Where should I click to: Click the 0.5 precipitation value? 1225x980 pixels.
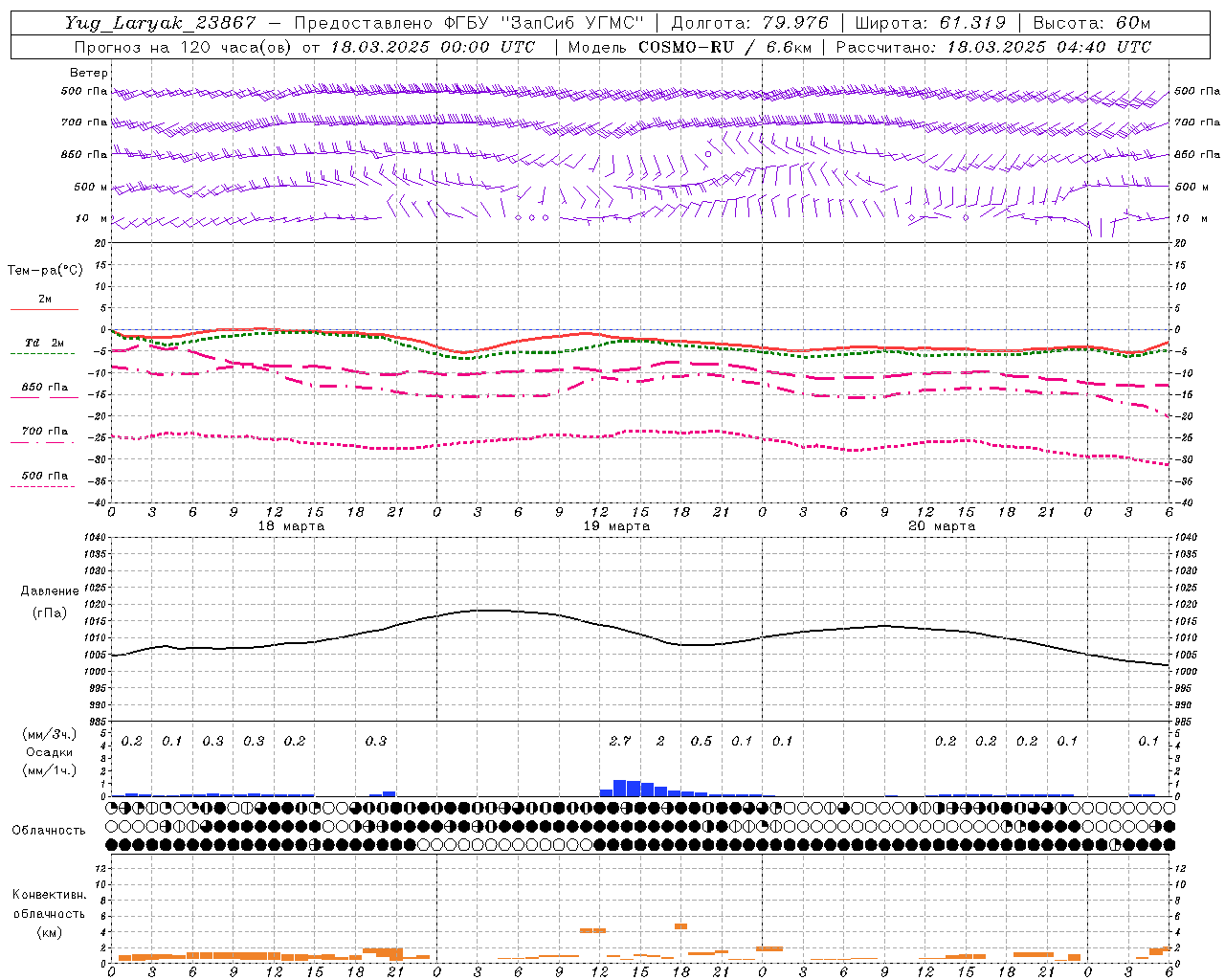pos(702,741)
